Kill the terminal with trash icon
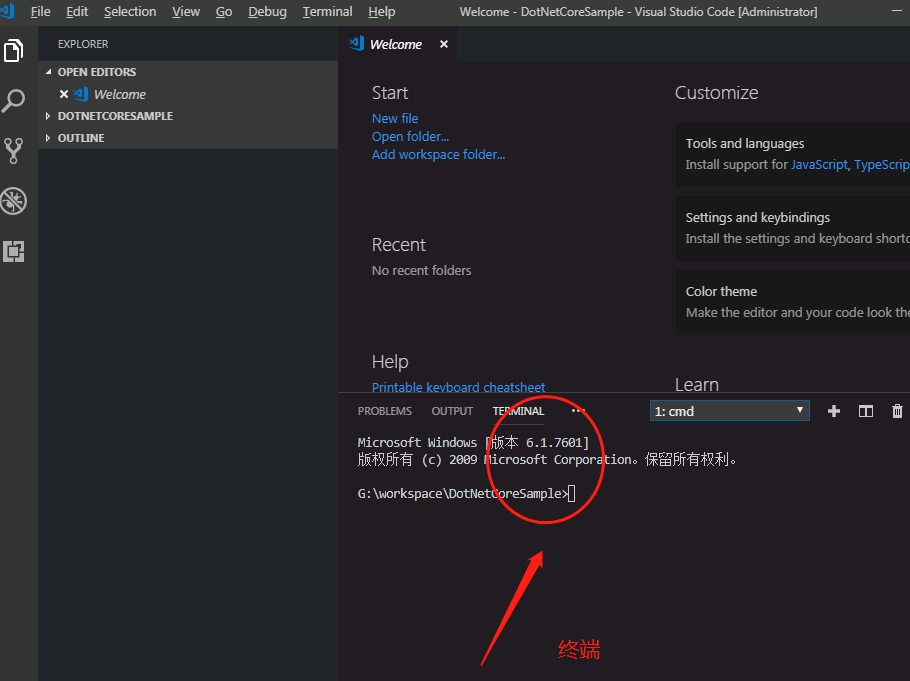This screenshot has width=910, height=681. (897, 411)
